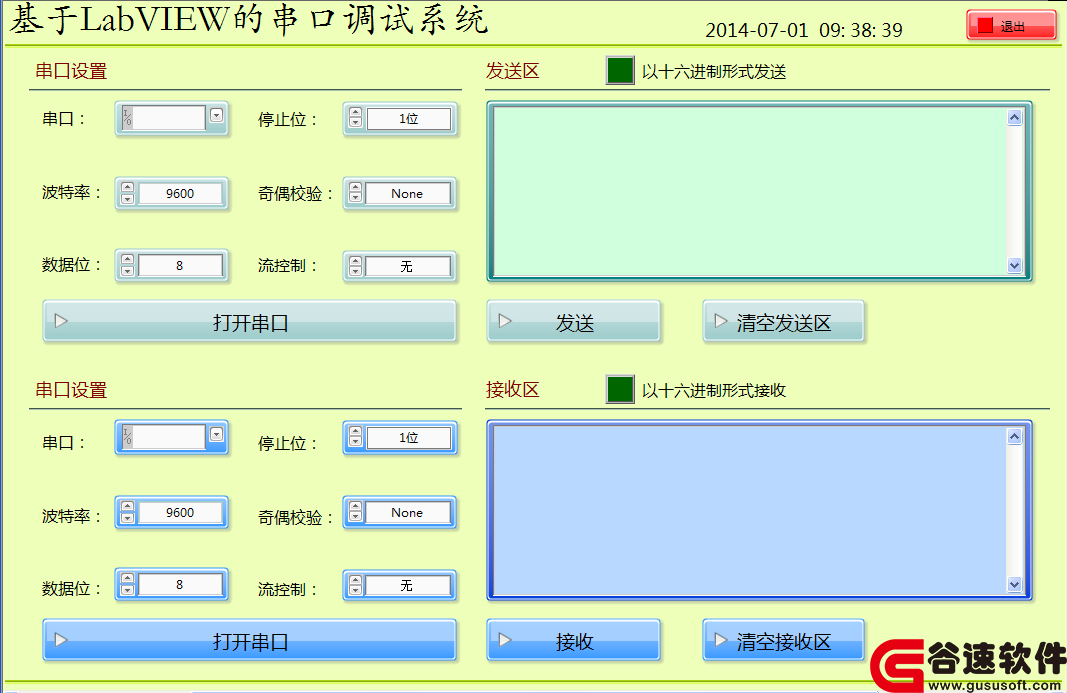Click upper 流控制 stepper arrows
Viewport: 1067px width, 693px height.
click(355, 265)
